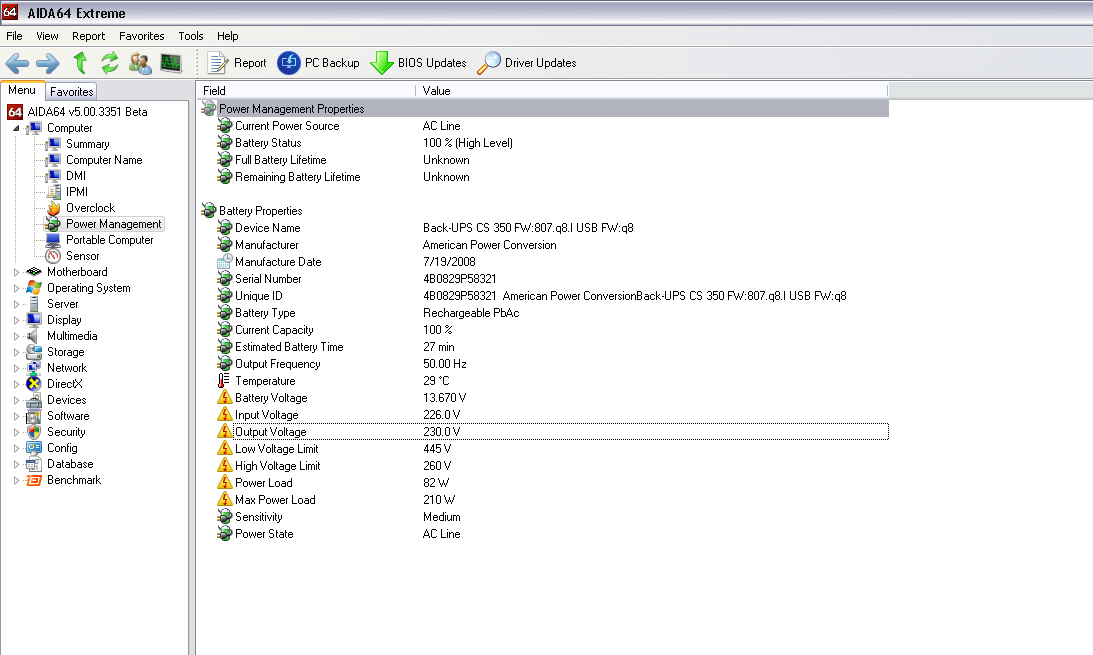Image resolution: width=1093 pixels, height=655 pixels.
Task: Expand the Server tree node
Action: (x=17, y=304)
